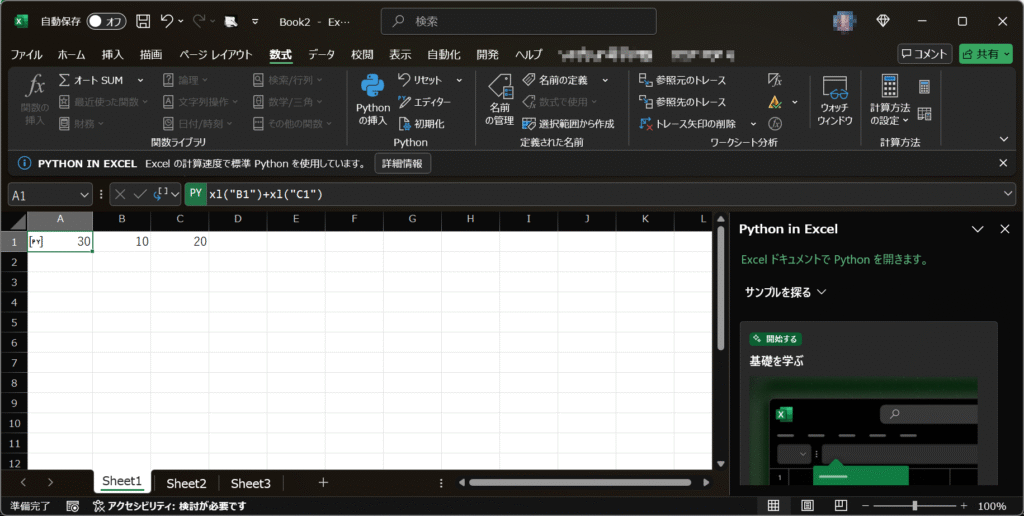Click the コメント button
1024x516 pixels.
[x=925, y=54]
